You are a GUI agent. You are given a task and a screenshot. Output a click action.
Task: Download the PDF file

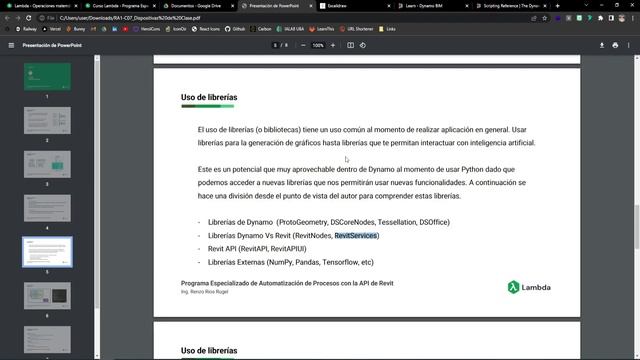(x=602, y=45)
